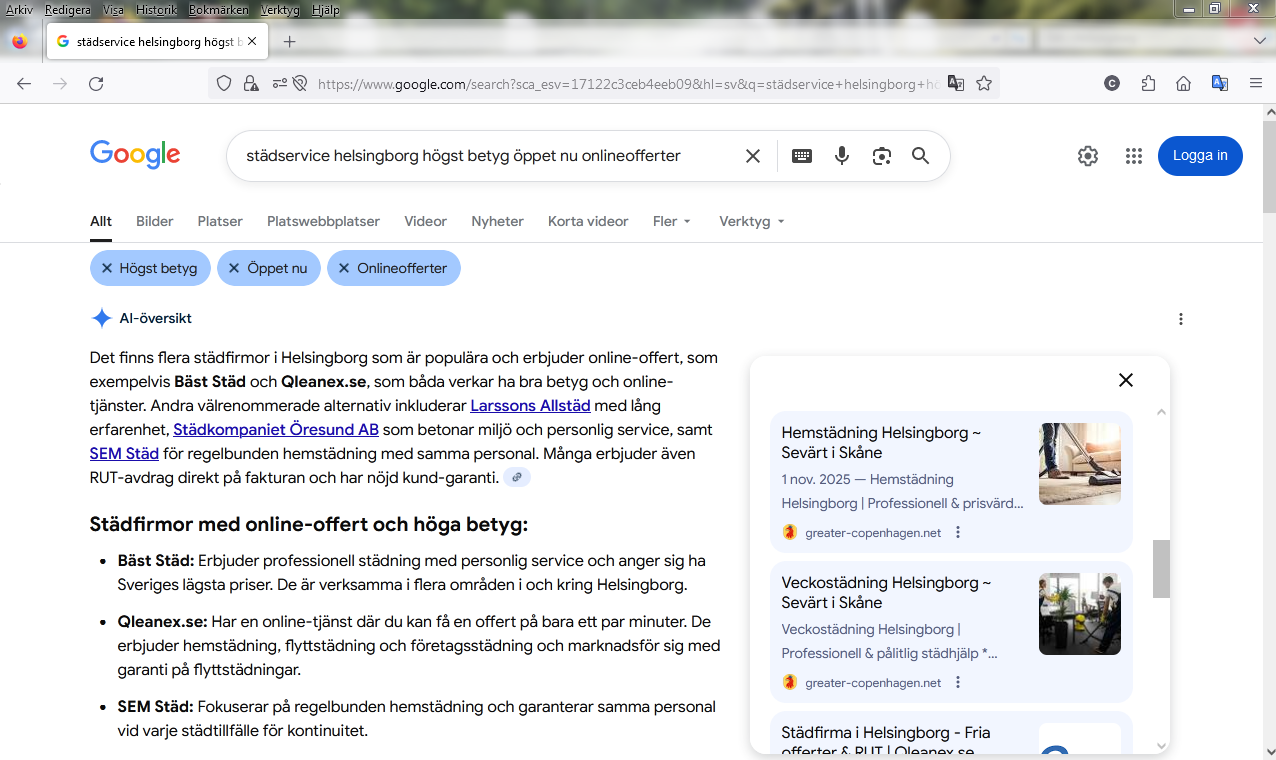Viewport: 1276px width, 760px height.
Task: Open the 'Bokmärken' menu
Action: [x=218, y=10]
